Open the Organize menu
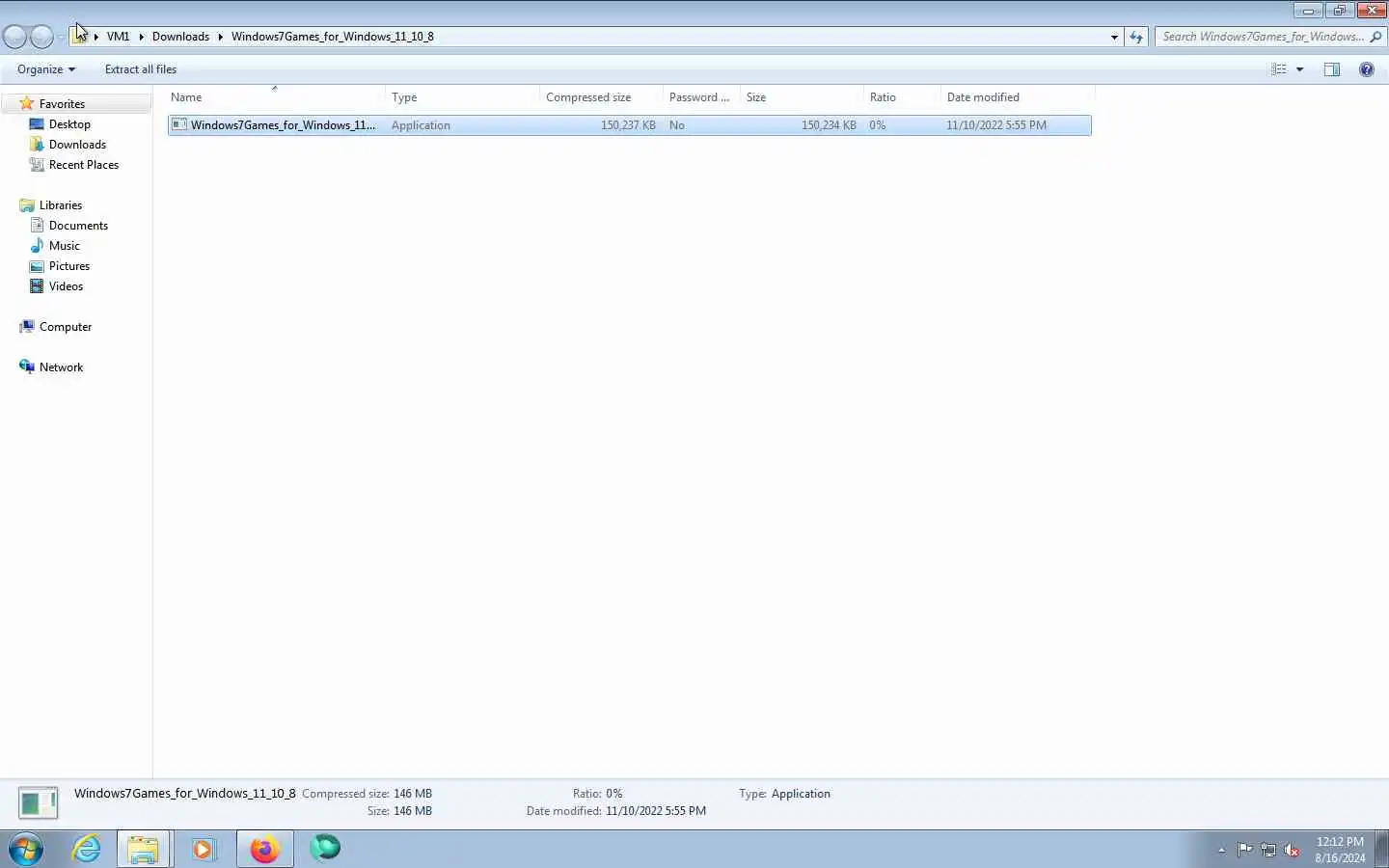1389x868 pixels. tap(45, 69)
